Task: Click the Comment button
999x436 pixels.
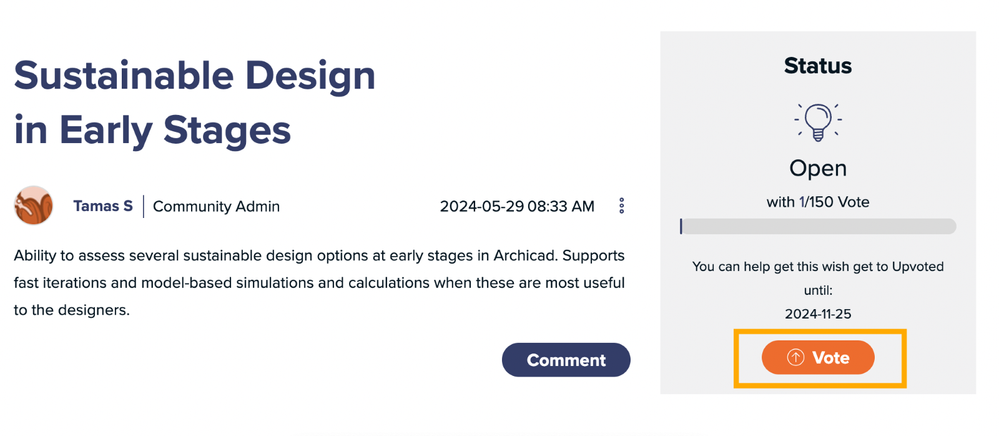Action: [x=566, y=360]
